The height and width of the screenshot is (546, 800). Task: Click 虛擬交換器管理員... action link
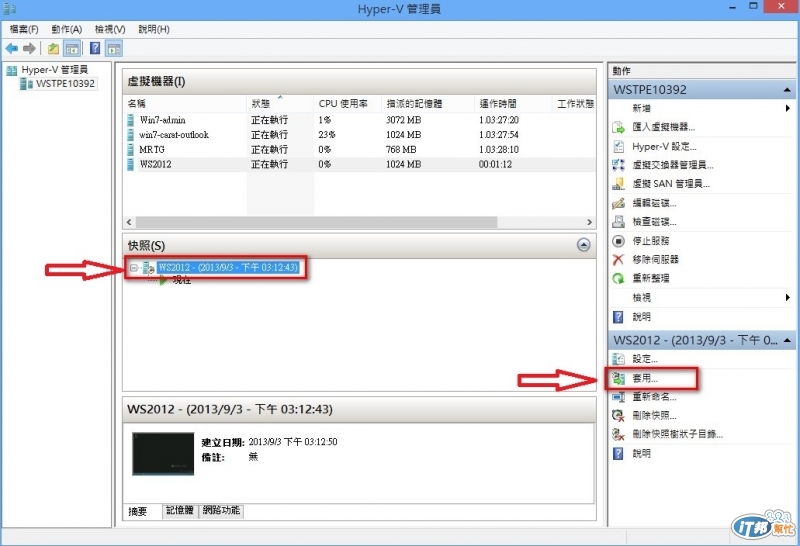tap(673, 165)
